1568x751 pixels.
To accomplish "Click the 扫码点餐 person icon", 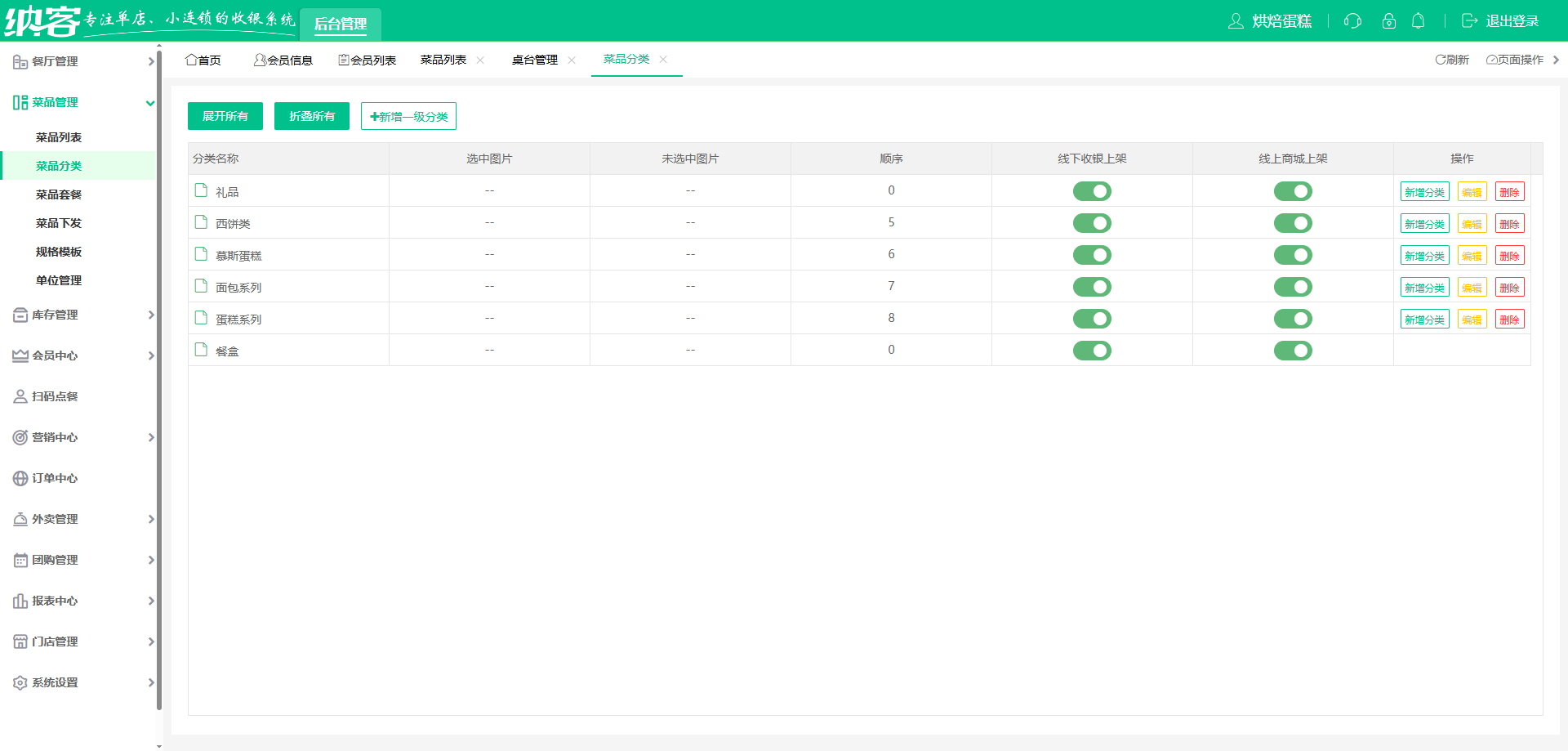I will [20, 396].
